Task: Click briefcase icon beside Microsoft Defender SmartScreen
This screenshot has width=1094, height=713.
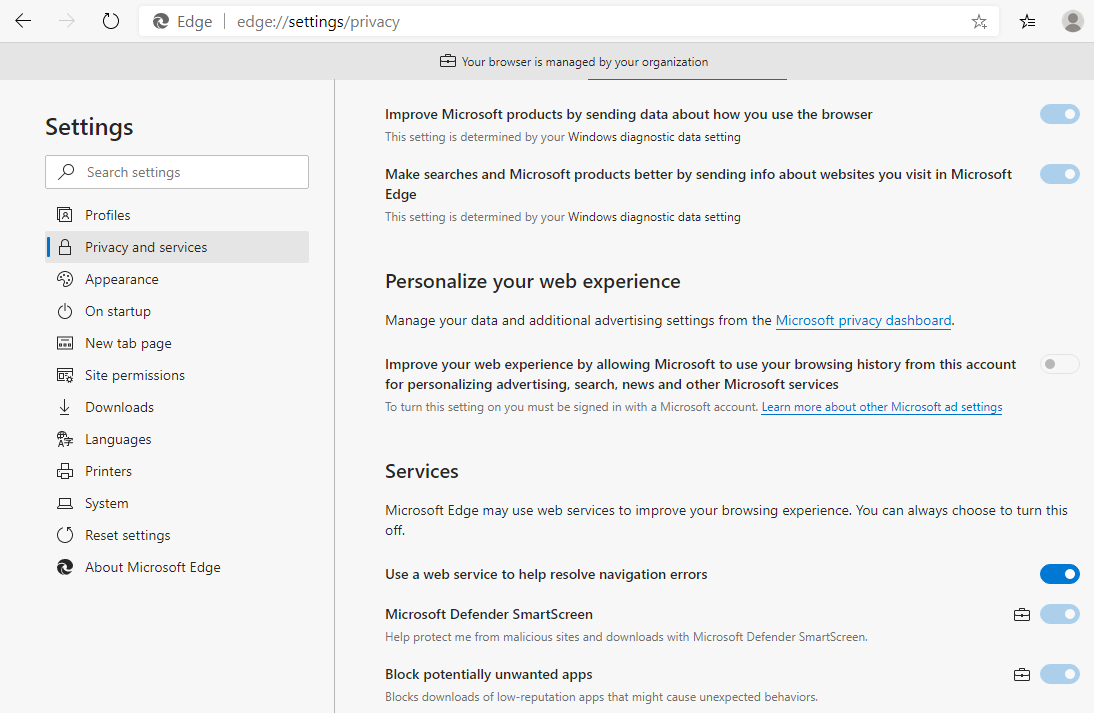Action: (1021, 615)
